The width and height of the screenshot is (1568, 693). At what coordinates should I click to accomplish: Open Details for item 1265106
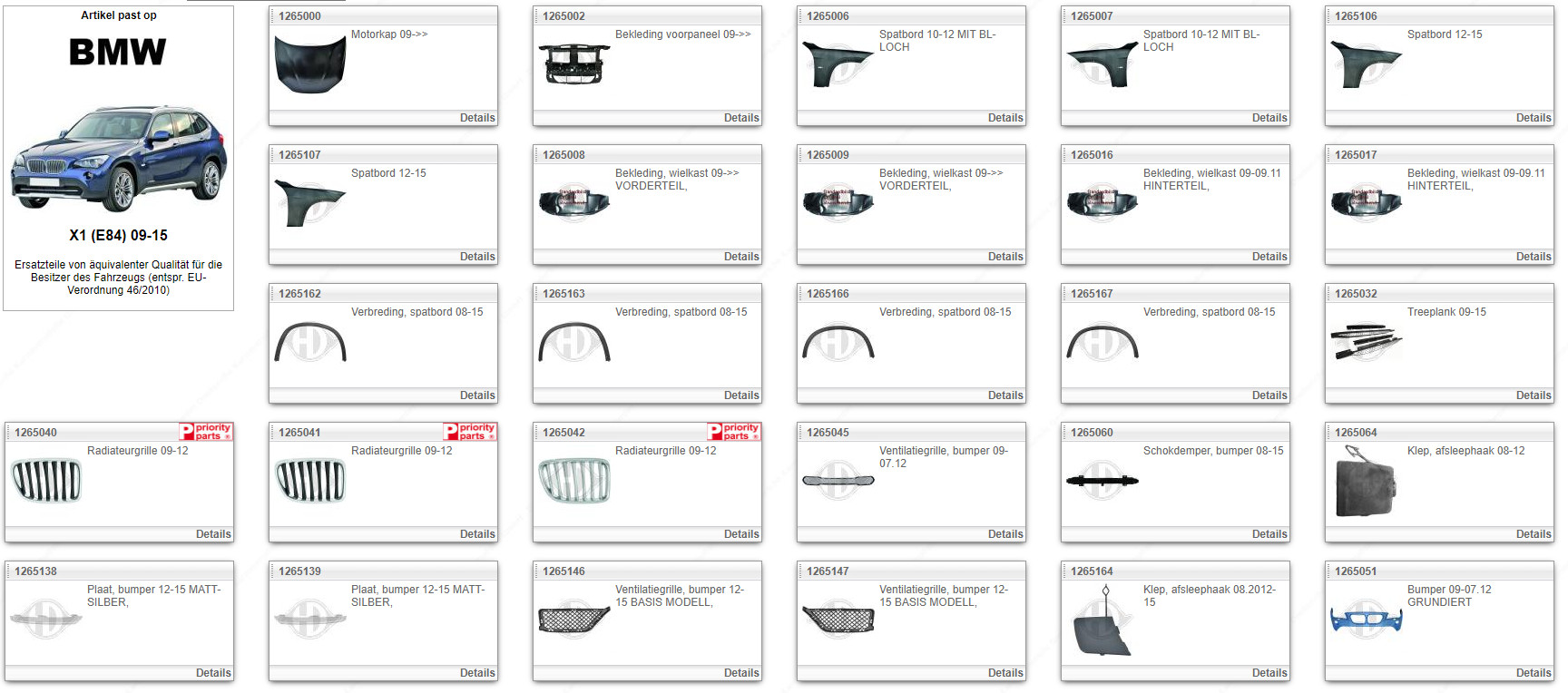pyautogui.click(x=1534, y=118)
